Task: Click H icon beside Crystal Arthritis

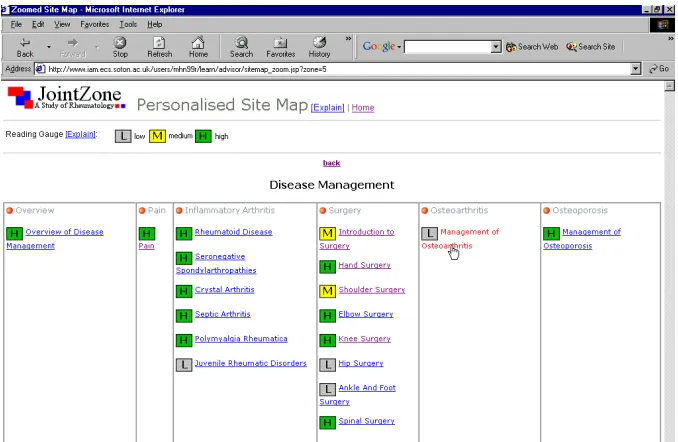Action: tap(184, 291)
